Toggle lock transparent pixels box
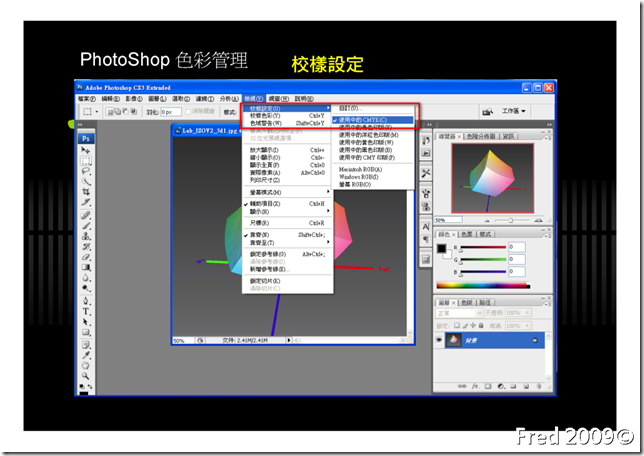644x456 pixels. 457,326
